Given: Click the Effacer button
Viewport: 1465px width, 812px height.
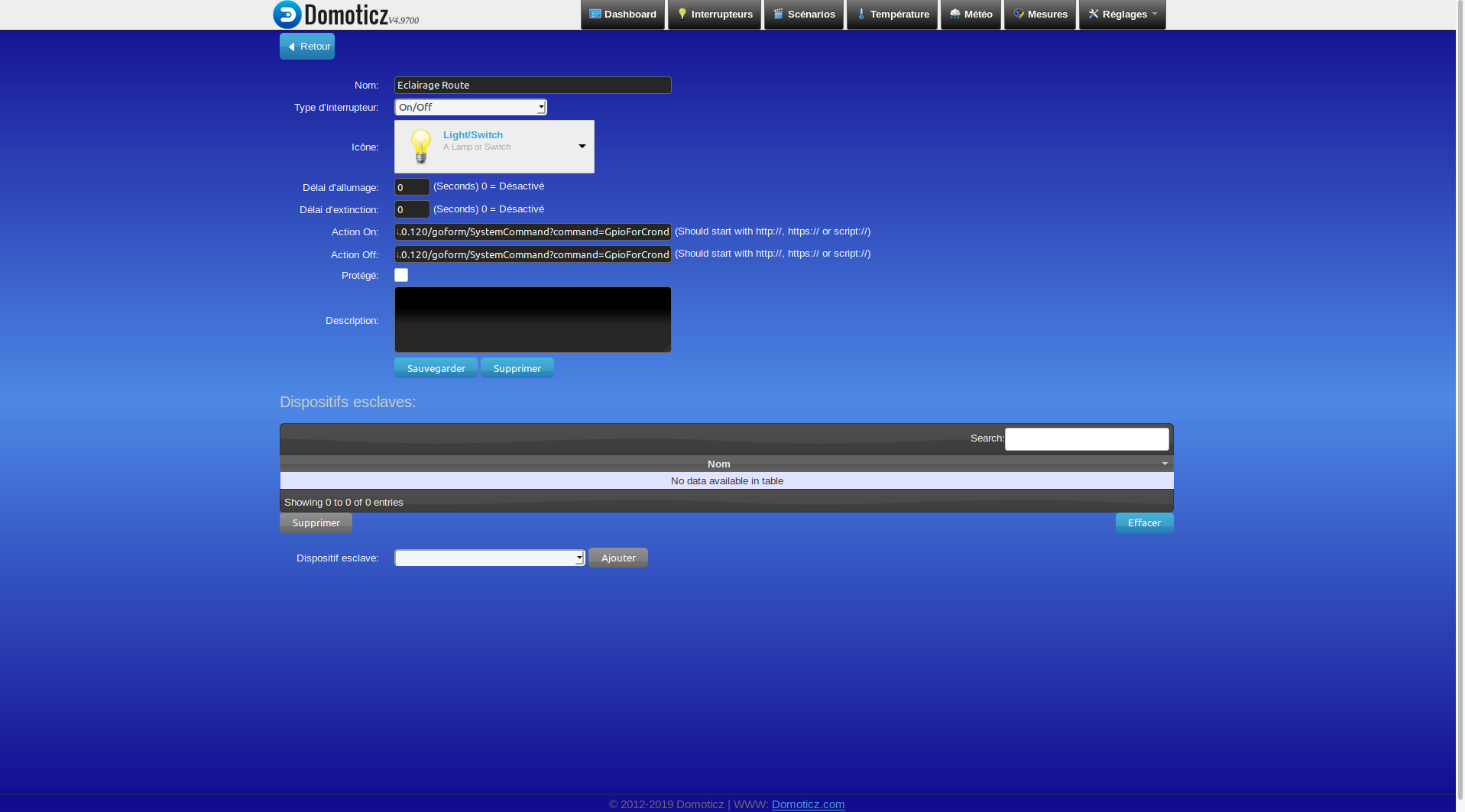Looking at the screenshot, I should (x=1144, y=522).
